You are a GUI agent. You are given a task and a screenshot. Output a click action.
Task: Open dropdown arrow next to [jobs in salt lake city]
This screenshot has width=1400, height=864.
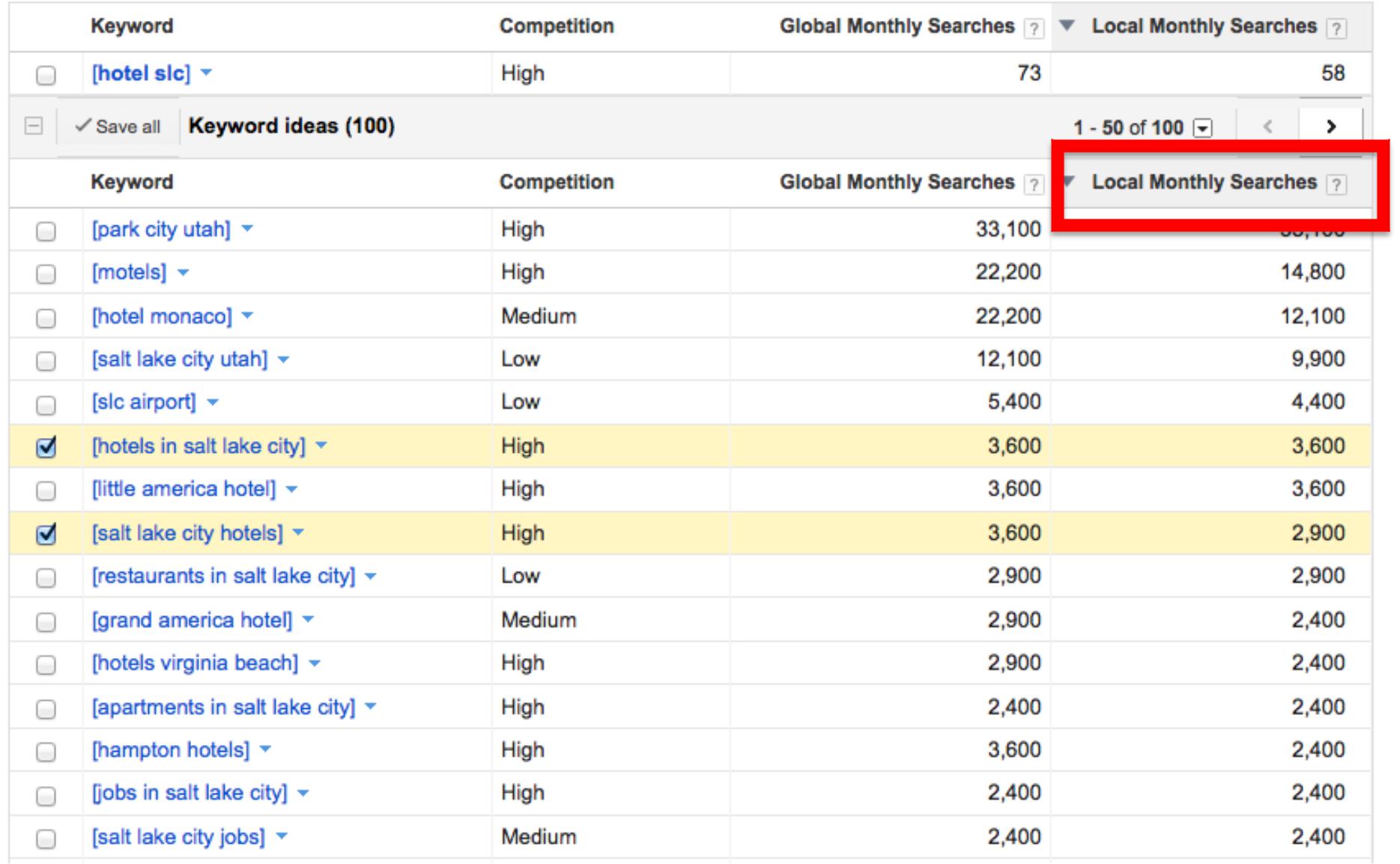tap(303, 793)
